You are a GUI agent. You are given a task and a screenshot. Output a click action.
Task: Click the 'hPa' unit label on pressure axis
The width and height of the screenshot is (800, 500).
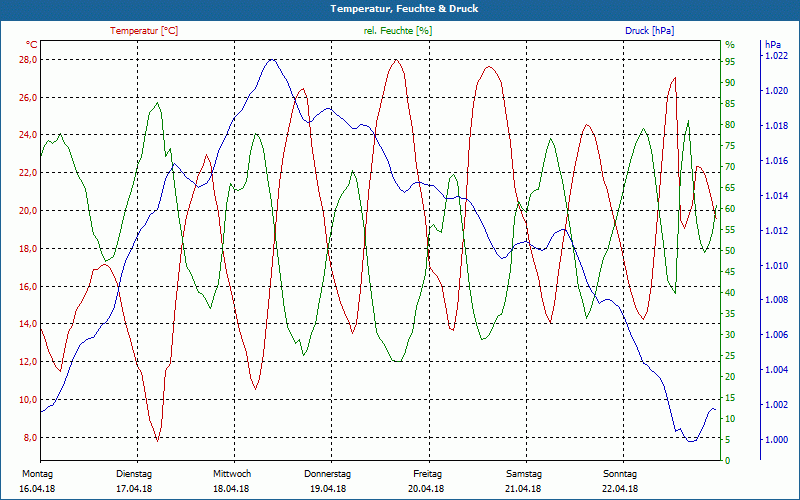coord(773,45)
